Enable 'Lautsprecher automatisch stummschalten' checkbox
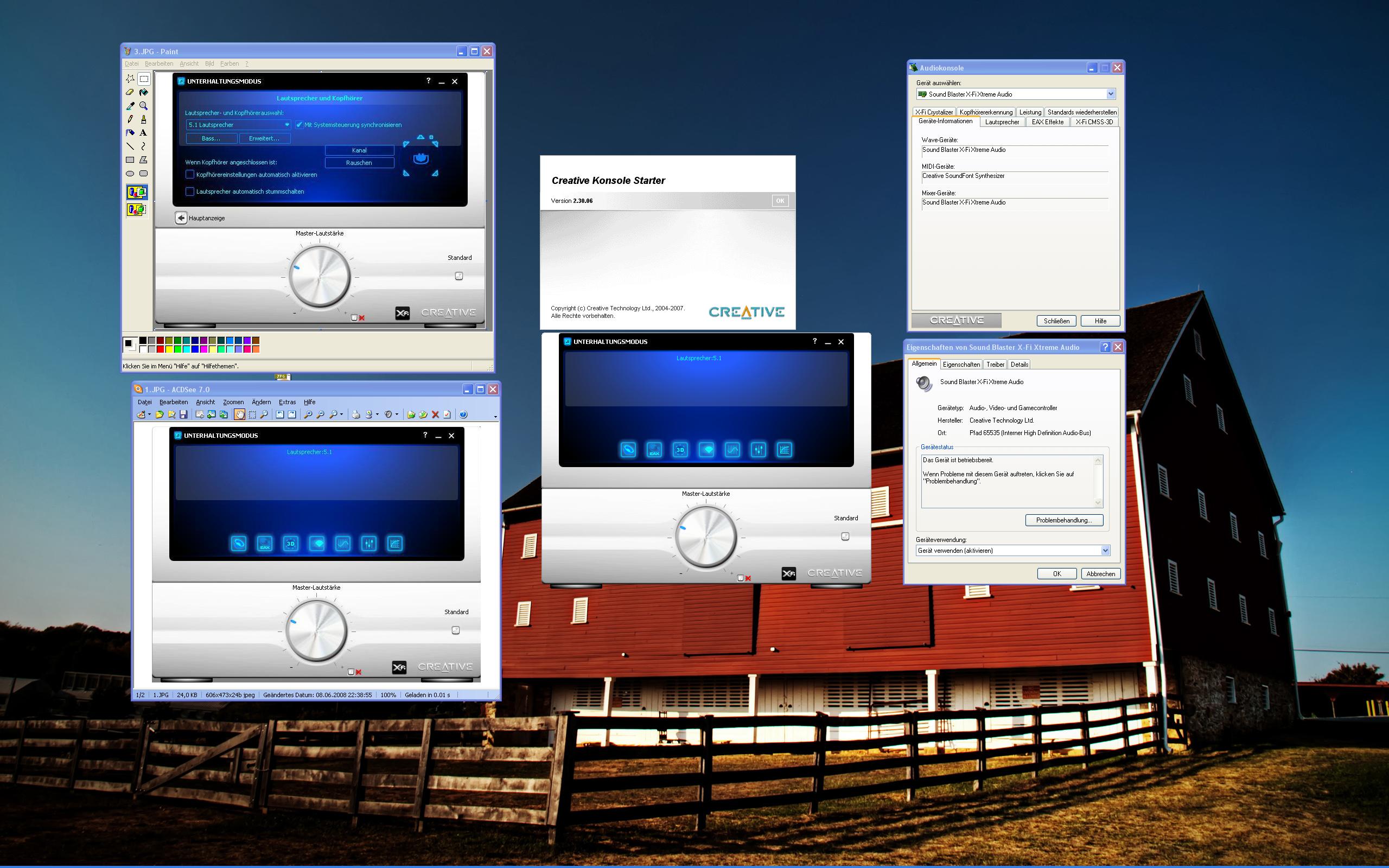Image resolution: width=1389 pixels, height=868 pixels. [x=190, y=191]
